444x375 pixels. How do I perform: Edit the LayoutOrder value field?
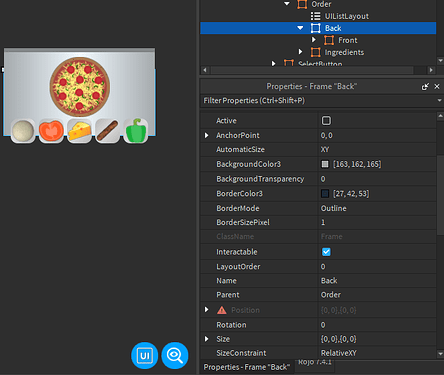pyautogui.click(x=377, y=267)
